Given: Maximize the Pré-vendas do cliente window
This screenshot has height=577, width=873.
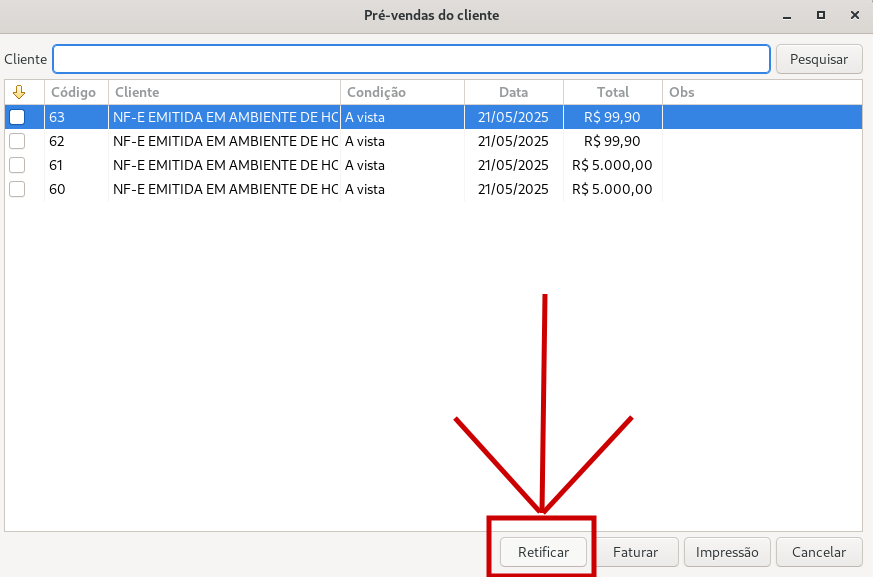Looking at the screenshot, I should [x=821, y=15].
